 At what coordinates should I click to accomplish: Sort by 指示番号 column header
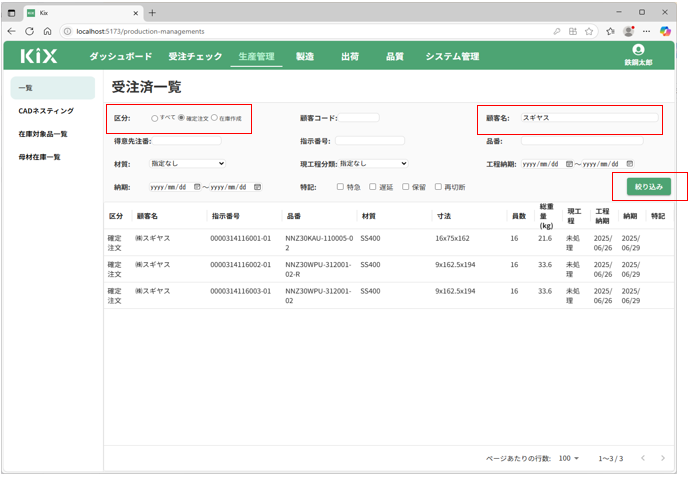[225, 216]
